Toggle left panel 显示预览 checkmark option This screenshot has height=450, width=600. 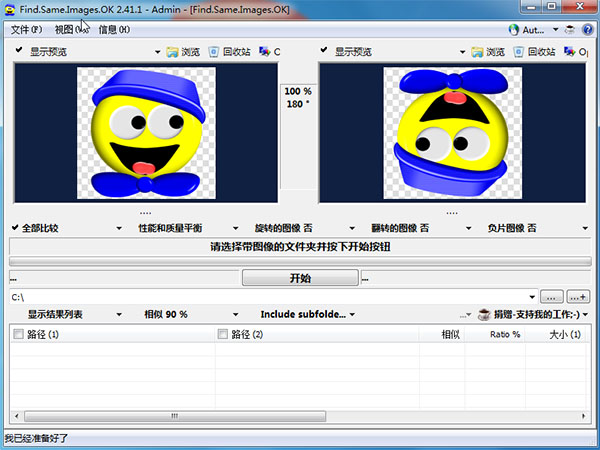pos(19,51)
